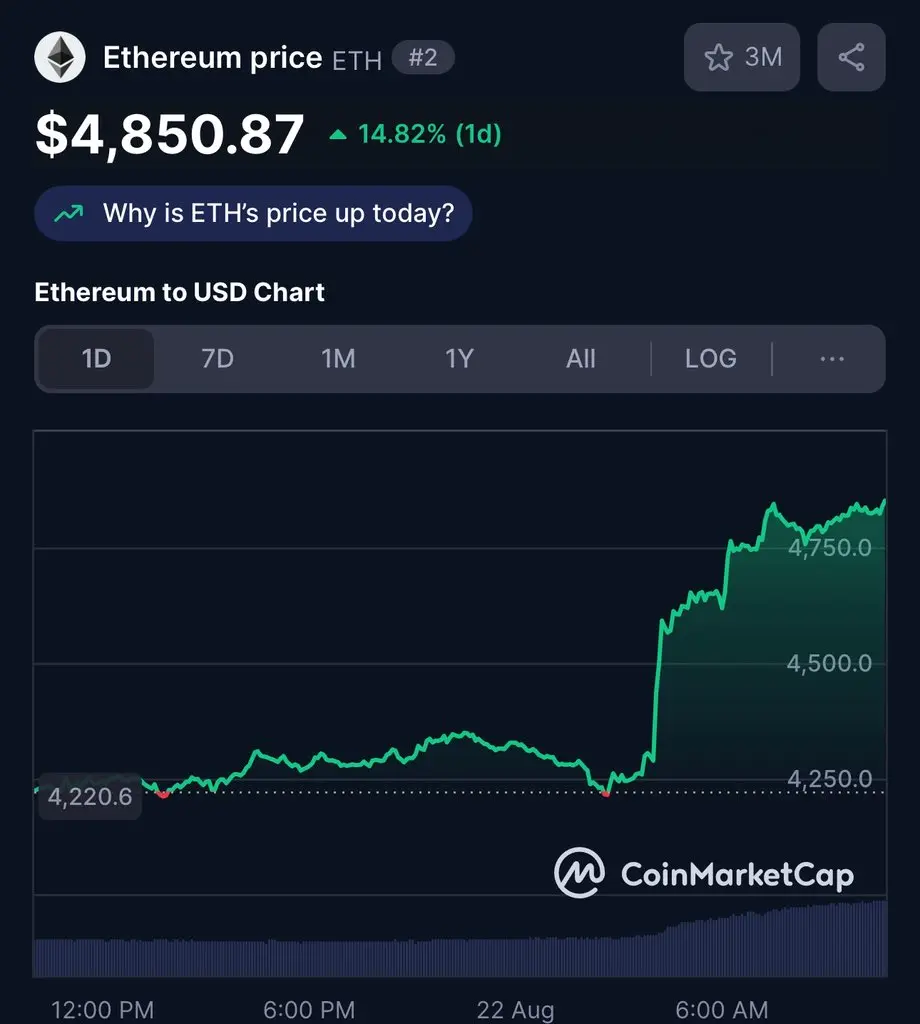Image resolution: width=920 pixels, height=1024 pixels.
Task: Click the 14.82% (1d) change label
Action: pyautogui.click(x=430, y=135)
